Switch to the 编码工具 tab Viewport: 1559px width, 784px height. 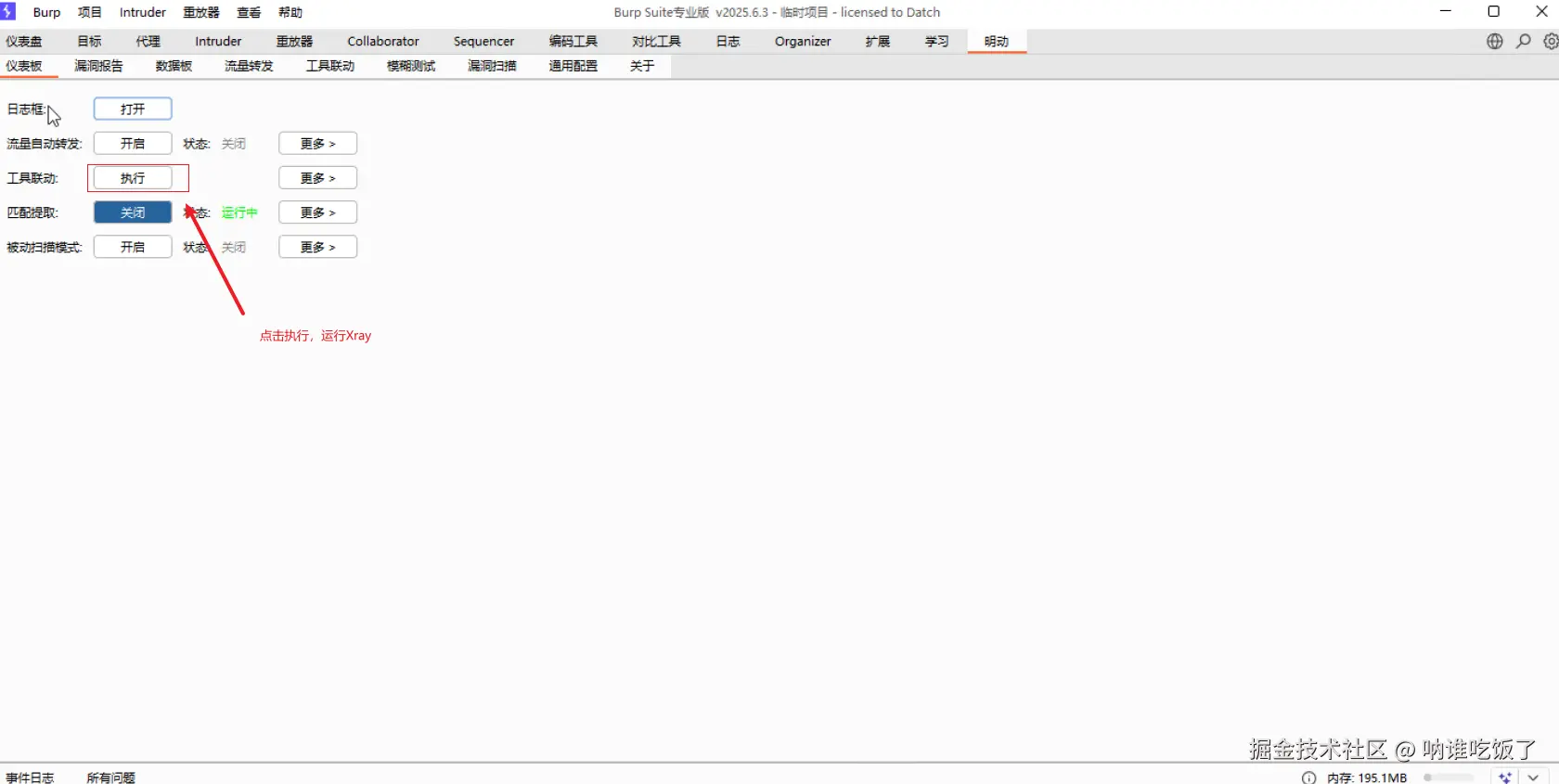[573, 41]
